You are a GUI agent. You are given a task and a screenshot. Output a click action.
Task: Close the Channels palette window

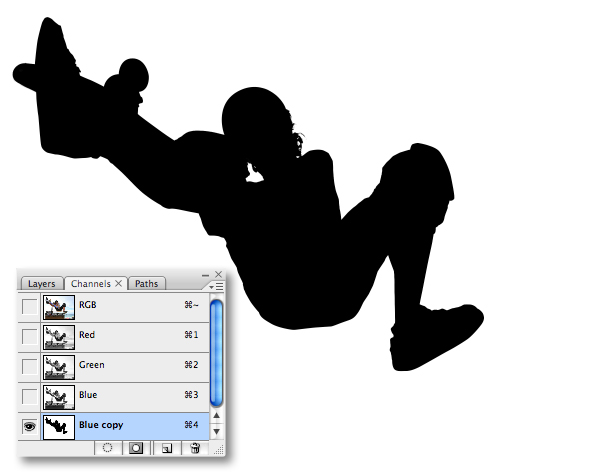click(x=218, y=274)
